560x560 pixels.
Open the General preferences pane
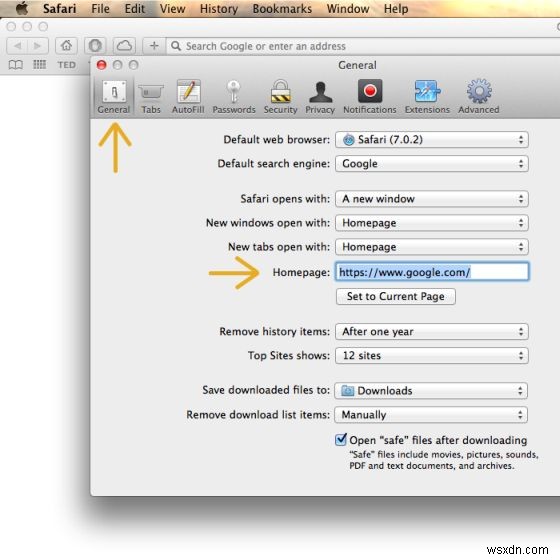click(114, 97)
